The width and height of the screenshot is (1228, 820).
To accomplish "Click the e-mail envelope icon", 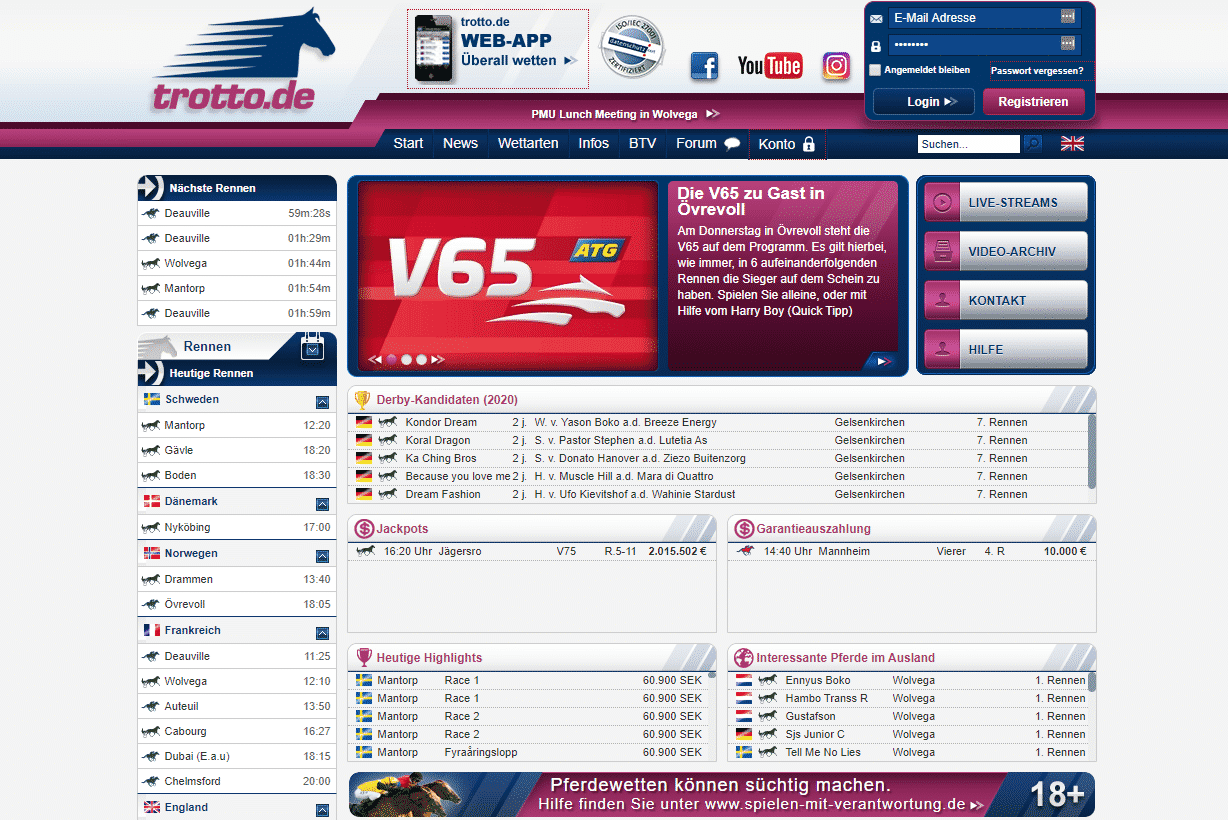I will click(876, 18).
